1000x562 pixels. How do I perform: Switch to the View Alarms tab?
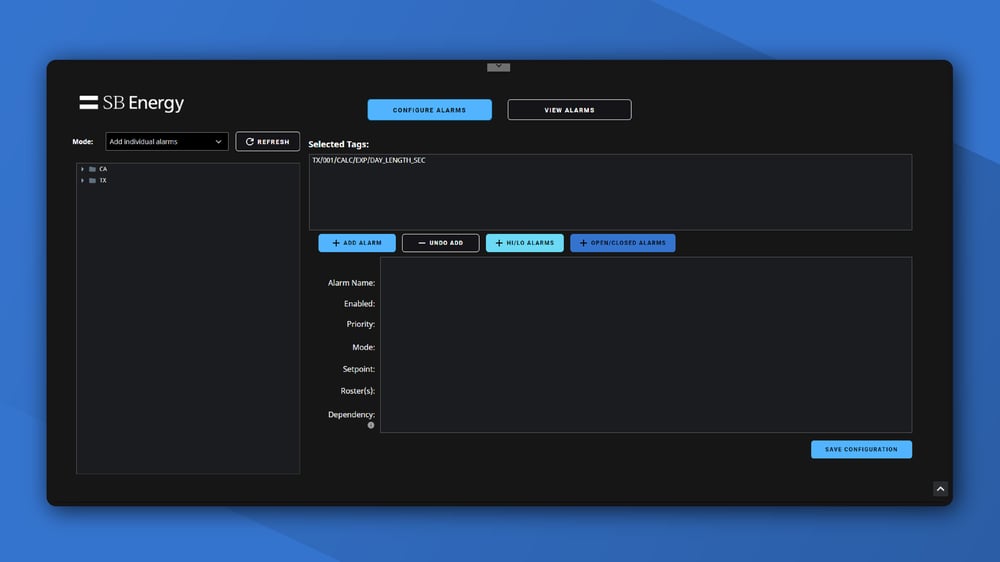(569, 110)
